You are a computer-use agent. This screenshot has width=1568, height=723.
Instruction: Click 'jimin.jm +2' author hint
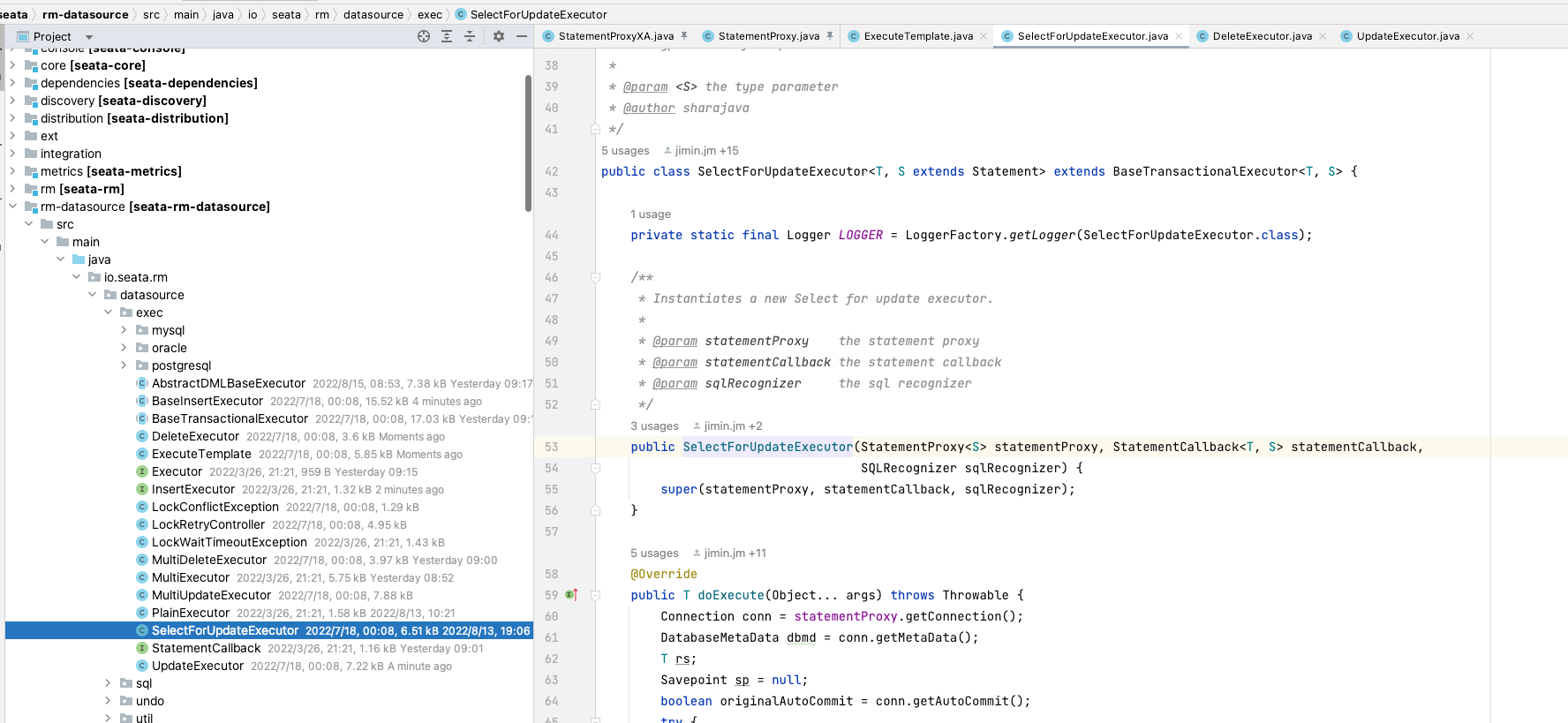click(727, 426)
